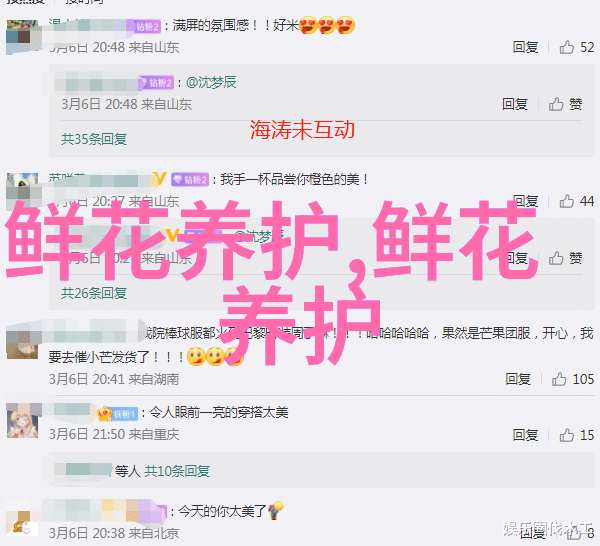Click thumbs-up on the comment with 44 likes
600x546 pixels.
(x=567, y=201)
